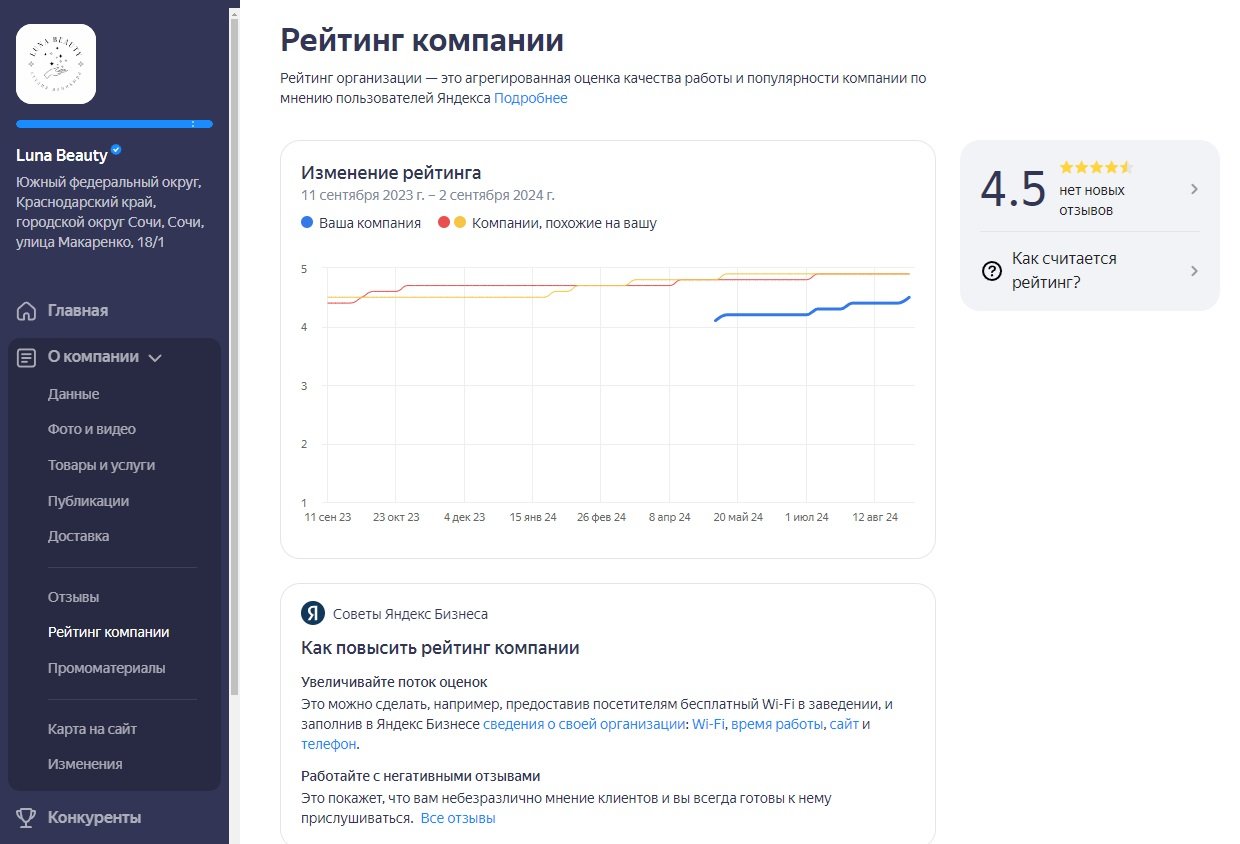Click the 11 сен 23 axis label
Viewport: 1240px width, 844px height.
(x=328, y=517)
